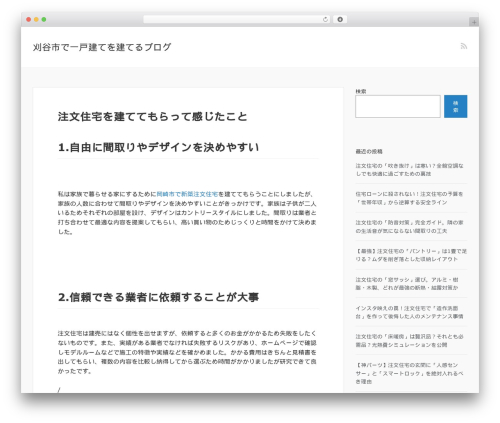Open recent post about 人感センサー and スマートロック
Viewport: 500px width, 423px height.
[x=409, y=373]
